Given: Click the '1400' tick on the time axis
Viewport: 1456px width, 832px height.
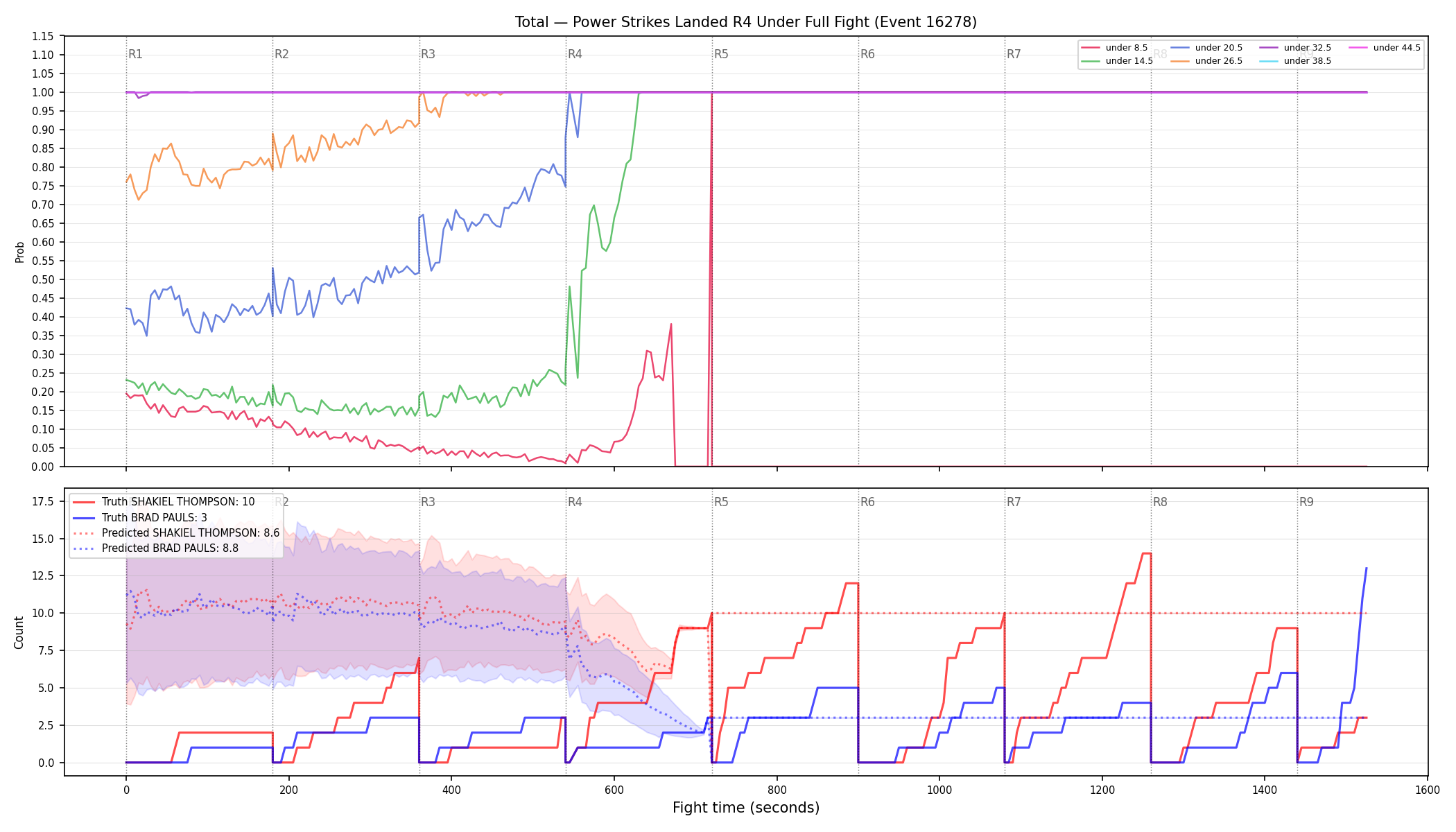Looking at the screenshot, I should [1265, 790].
